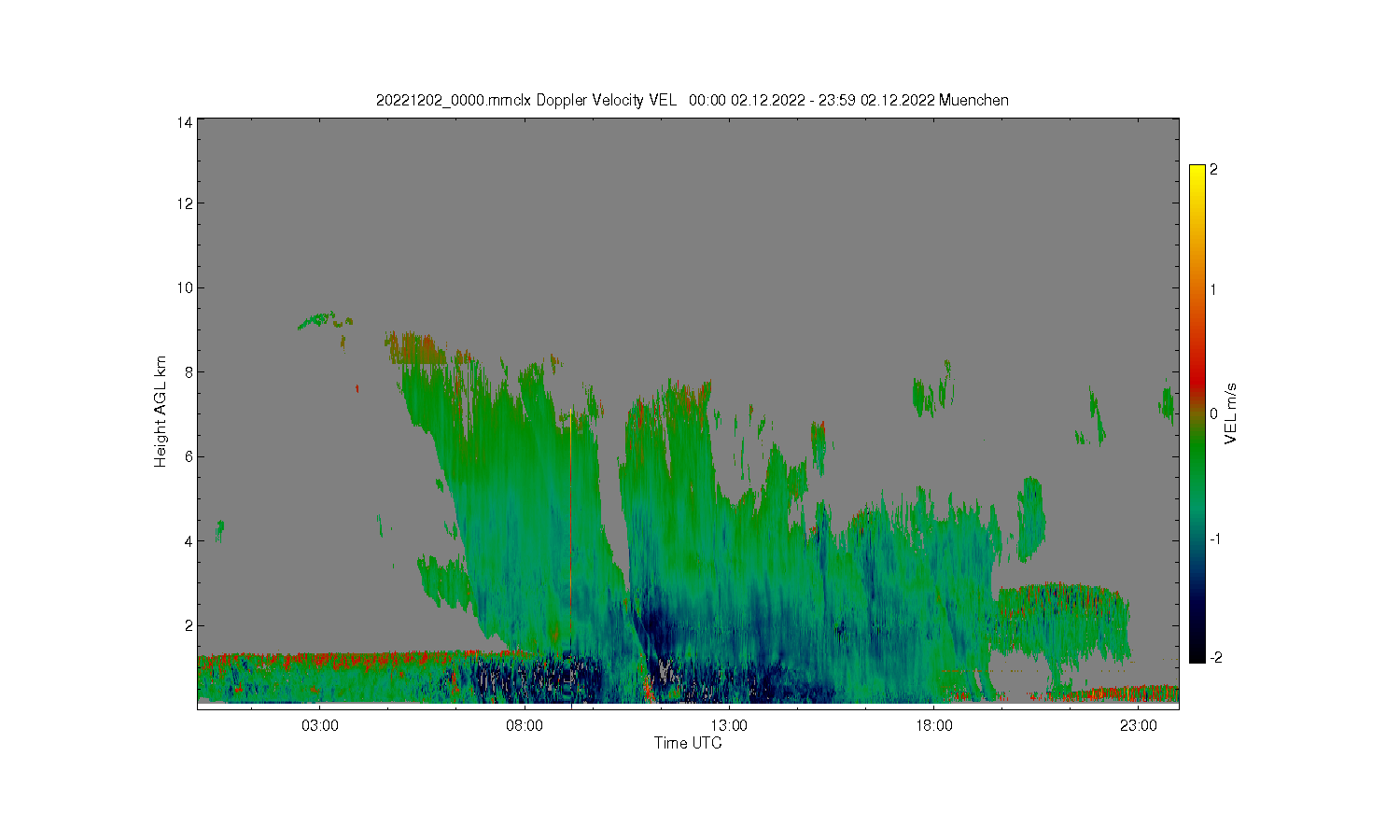Click the height tick label '12'
The image size is (1400, 840).
[185, 203]
